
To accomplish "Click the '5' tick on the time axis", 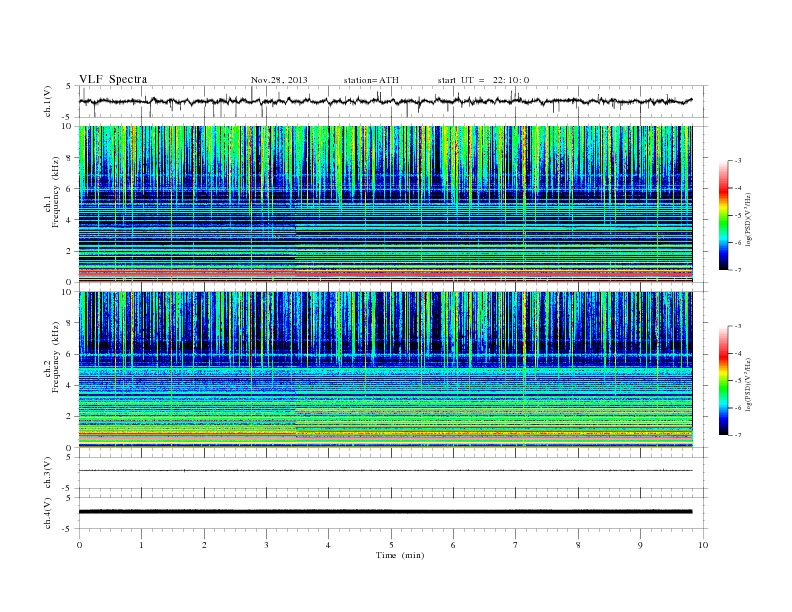I will click(391, 545).
